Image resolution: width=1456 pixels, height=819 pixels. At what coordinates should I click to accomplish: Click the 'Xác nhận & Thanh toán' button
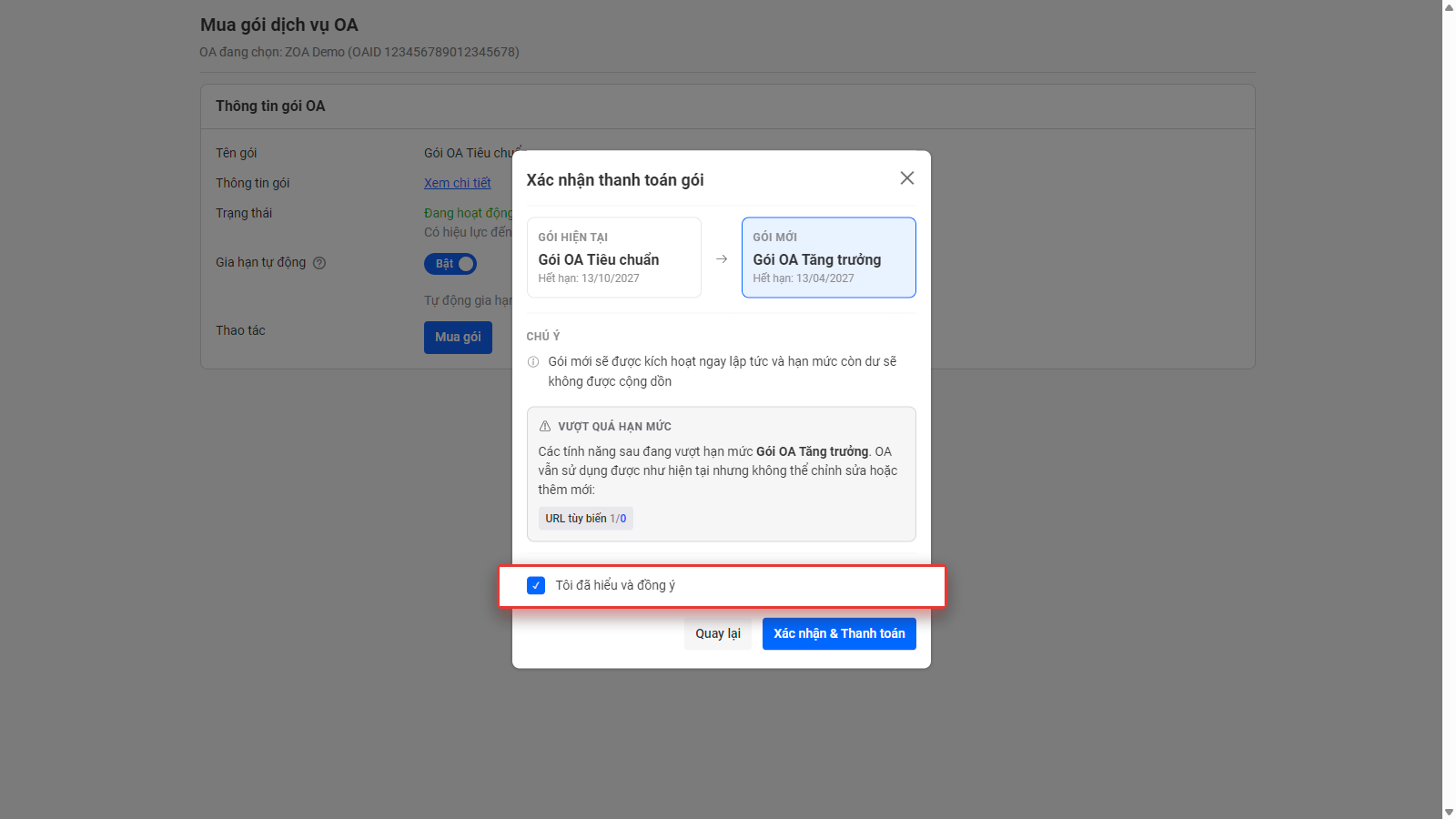pyautogui.click(x=839, y=633)
